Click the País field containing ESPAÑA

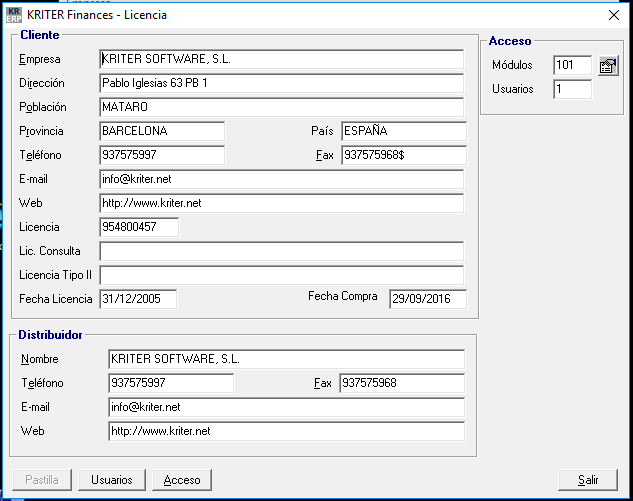[403, 131]
